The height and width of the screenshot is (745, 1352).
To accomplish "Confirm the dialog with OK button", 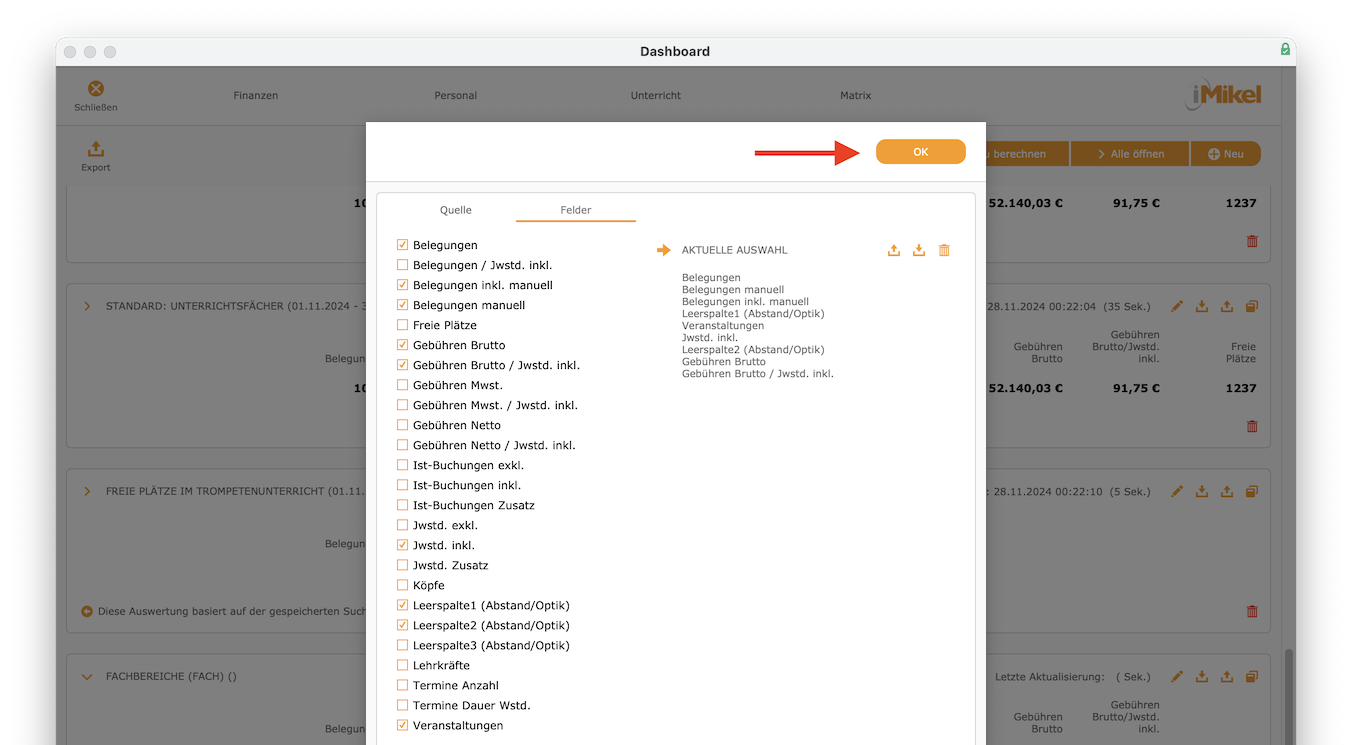I will [x=921, y=152].
